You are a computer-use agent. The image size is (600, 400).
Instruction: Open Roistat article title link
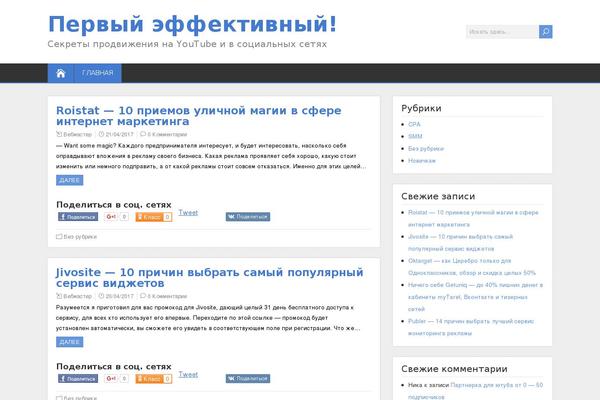[x=199, y=116]
